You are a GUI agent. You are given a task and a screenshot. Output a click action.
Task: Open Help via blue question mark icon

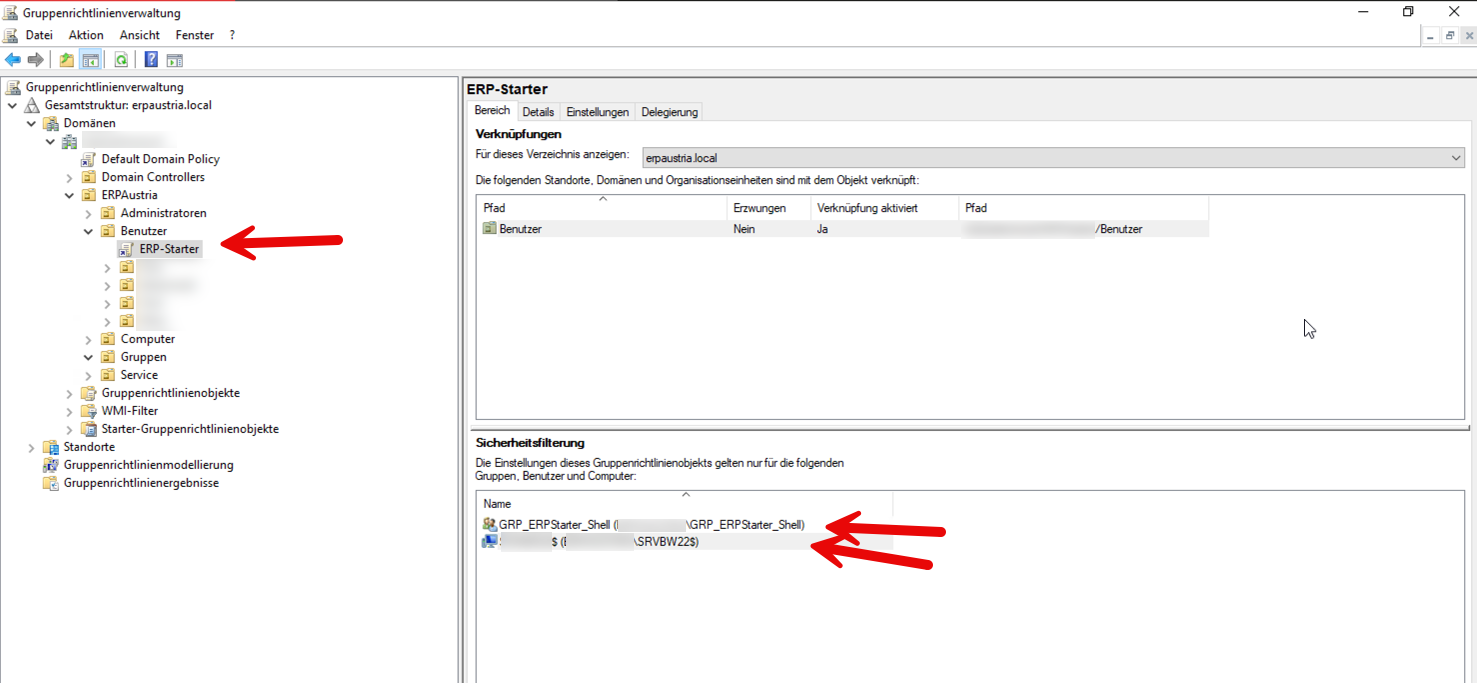[151, 60]
